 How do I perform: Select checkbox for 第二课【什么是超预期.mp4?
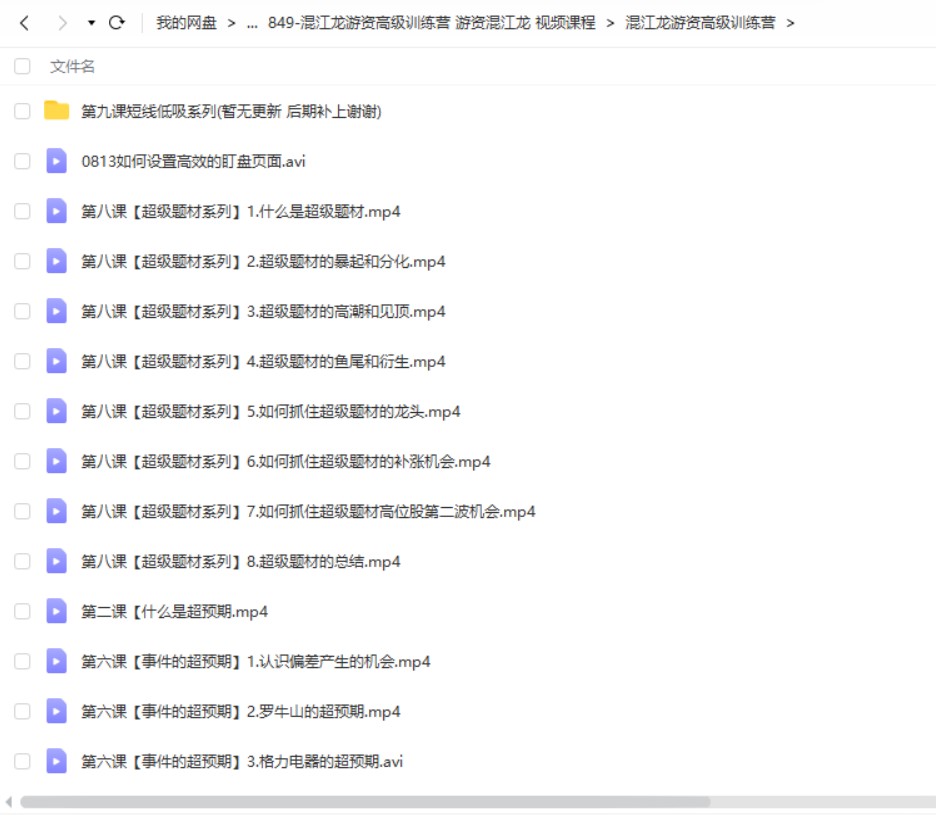pyautogui.click(x=22, y=612)
